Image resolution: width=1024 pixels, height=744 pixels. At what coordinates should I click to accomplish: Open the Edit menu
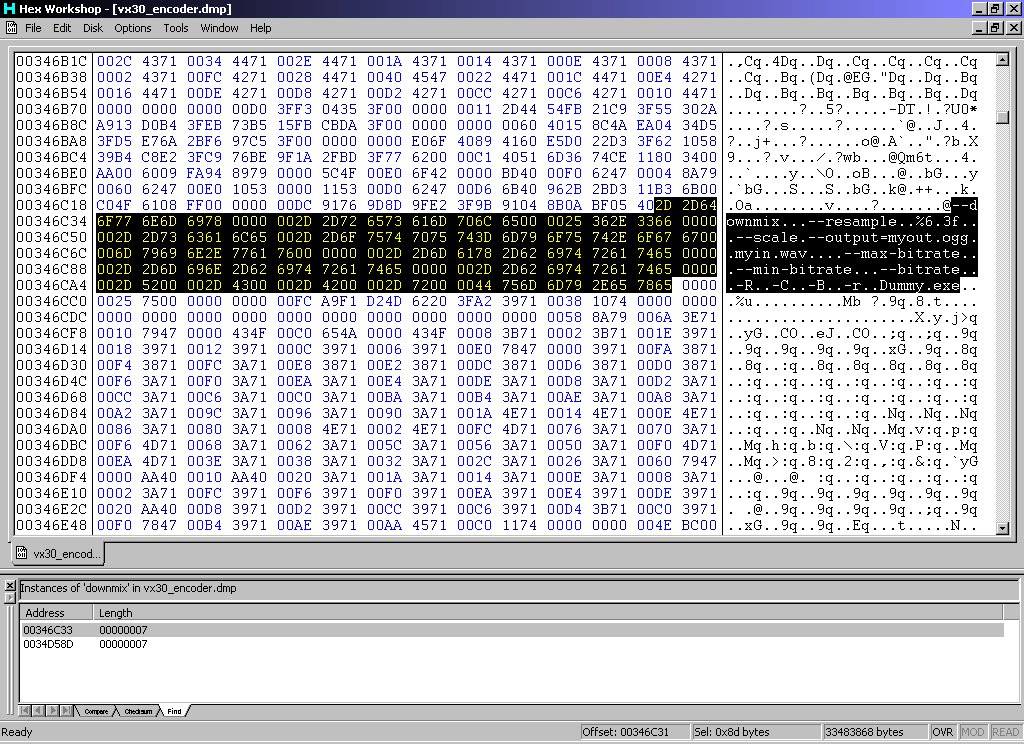pyautogui.click(x=62, y=28)
